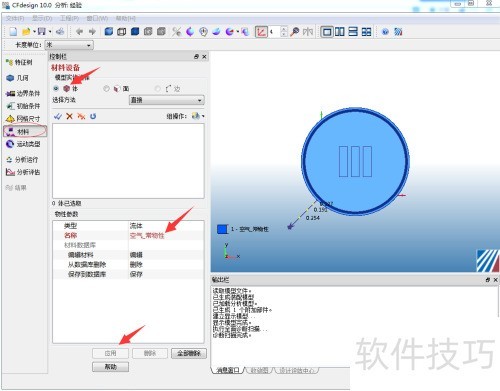Select the 边 edge radio button

pos(158,89)
